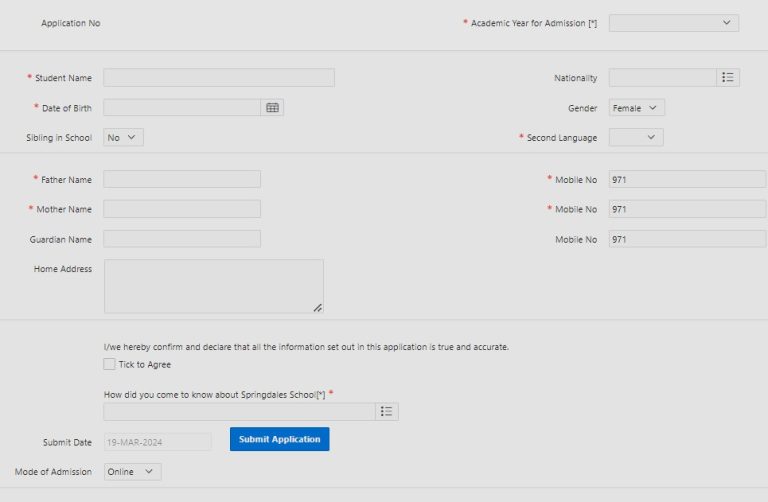Select the Mother Name input box
The width and height of the screenshot is (768, 502).
pos(182,209)
